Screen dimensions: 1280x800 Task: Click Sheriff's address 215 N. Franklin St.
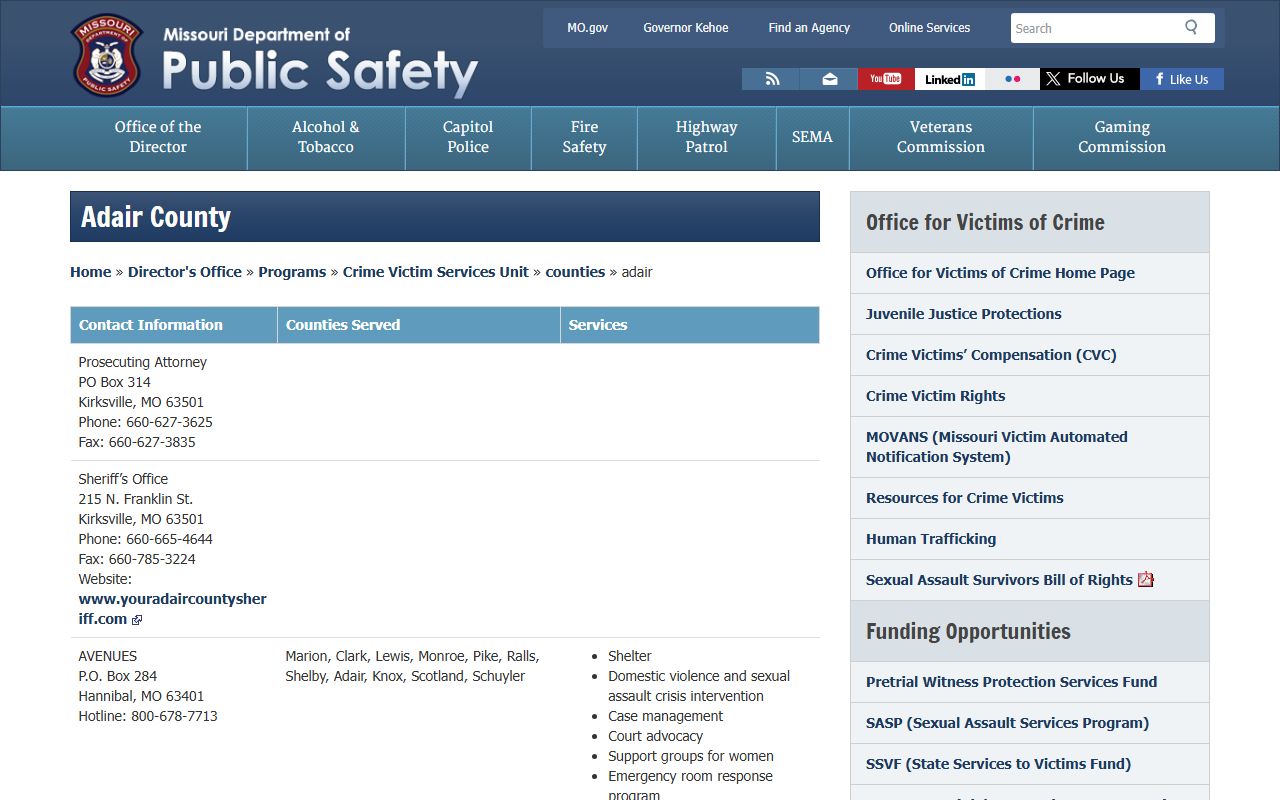(136, 499)
